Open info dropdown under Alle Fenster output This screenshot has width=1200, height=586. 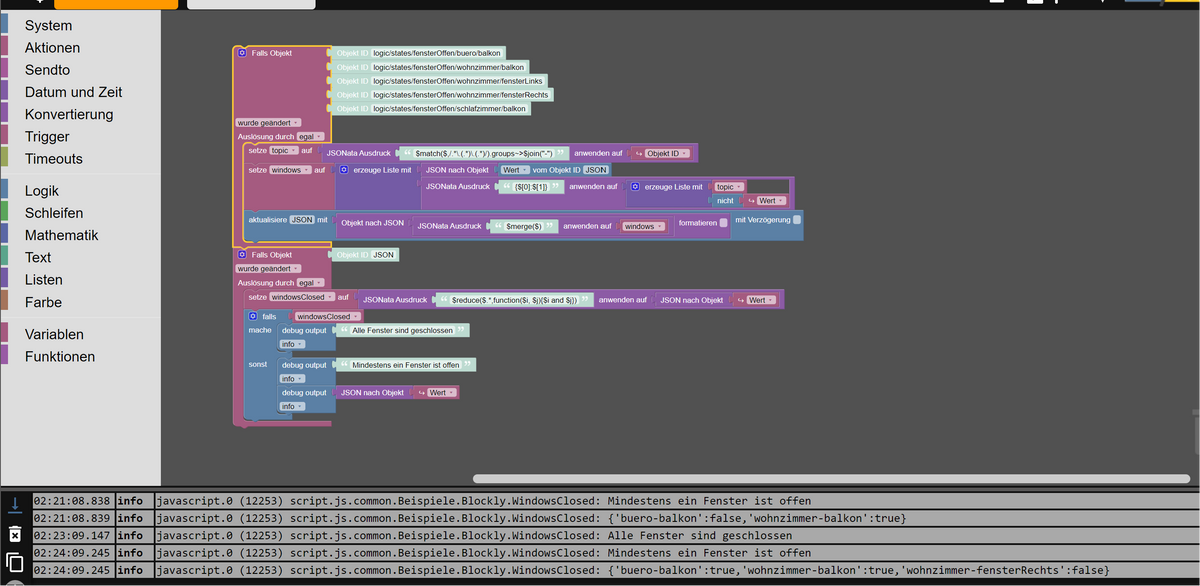click(x=292, y=344)
